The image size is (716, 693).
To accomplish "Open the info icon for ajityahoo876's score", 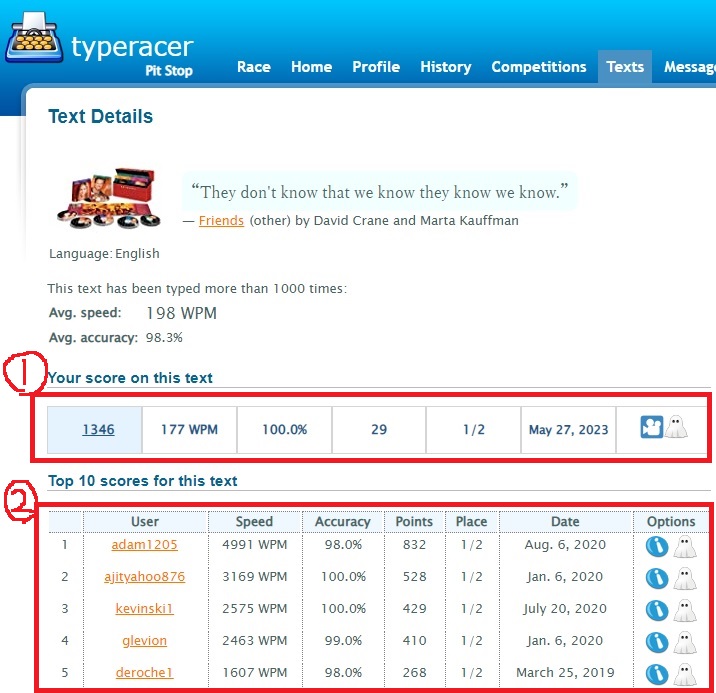I will coord(657,578).
